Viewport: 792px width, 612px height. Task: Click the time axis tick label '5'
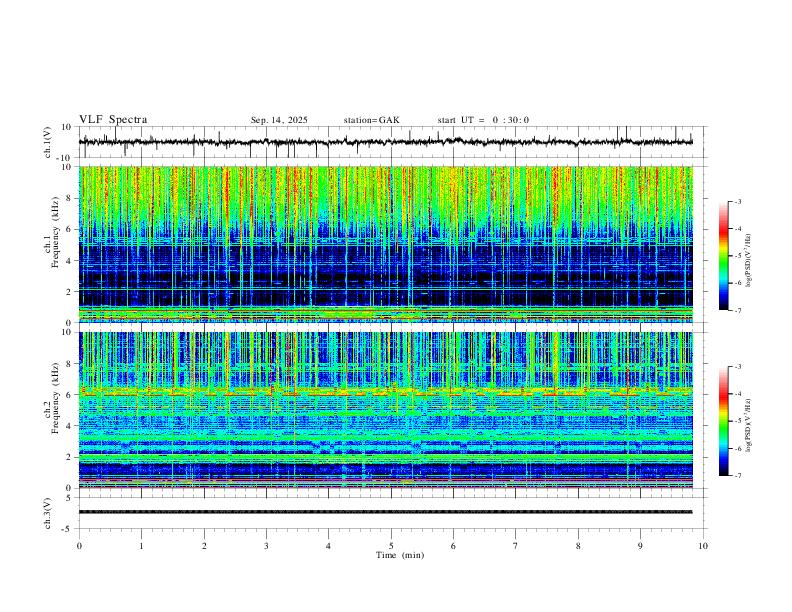[391, 546]
